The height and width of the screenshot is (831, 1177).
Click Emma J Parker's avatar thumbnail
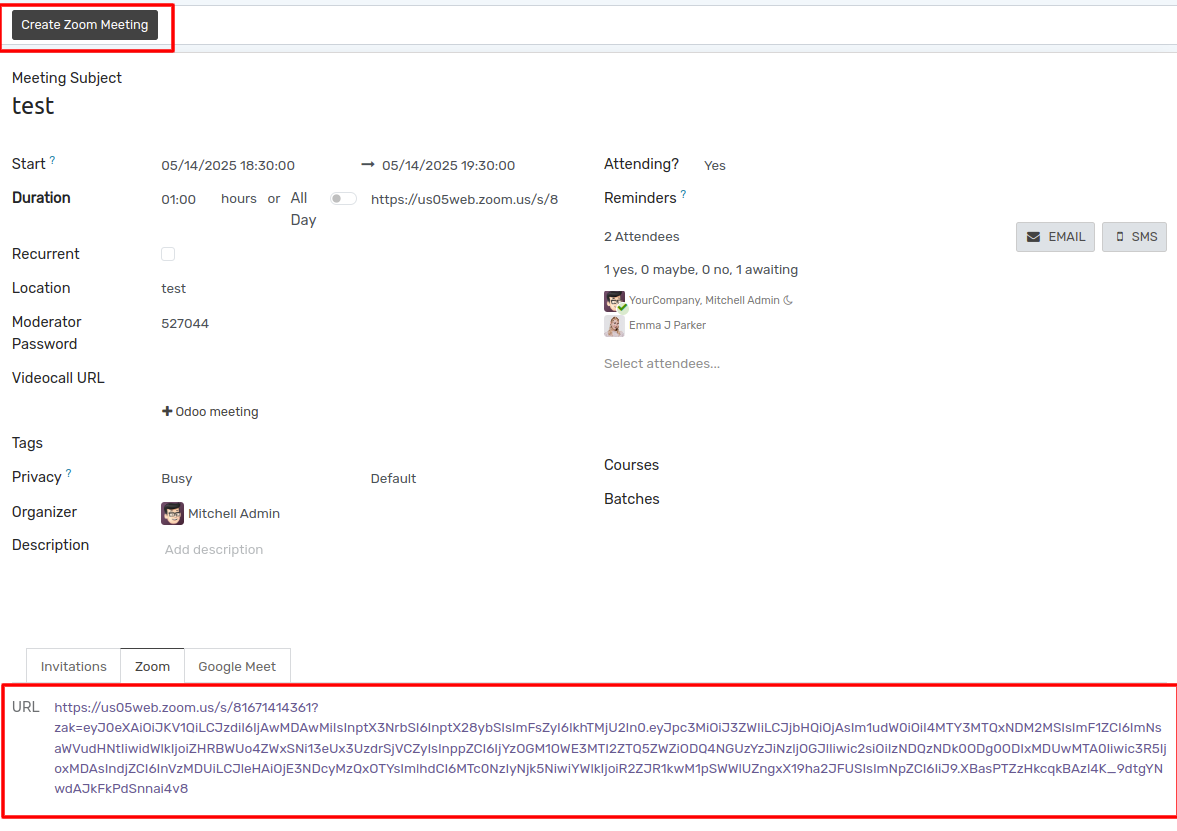(614, 326)
